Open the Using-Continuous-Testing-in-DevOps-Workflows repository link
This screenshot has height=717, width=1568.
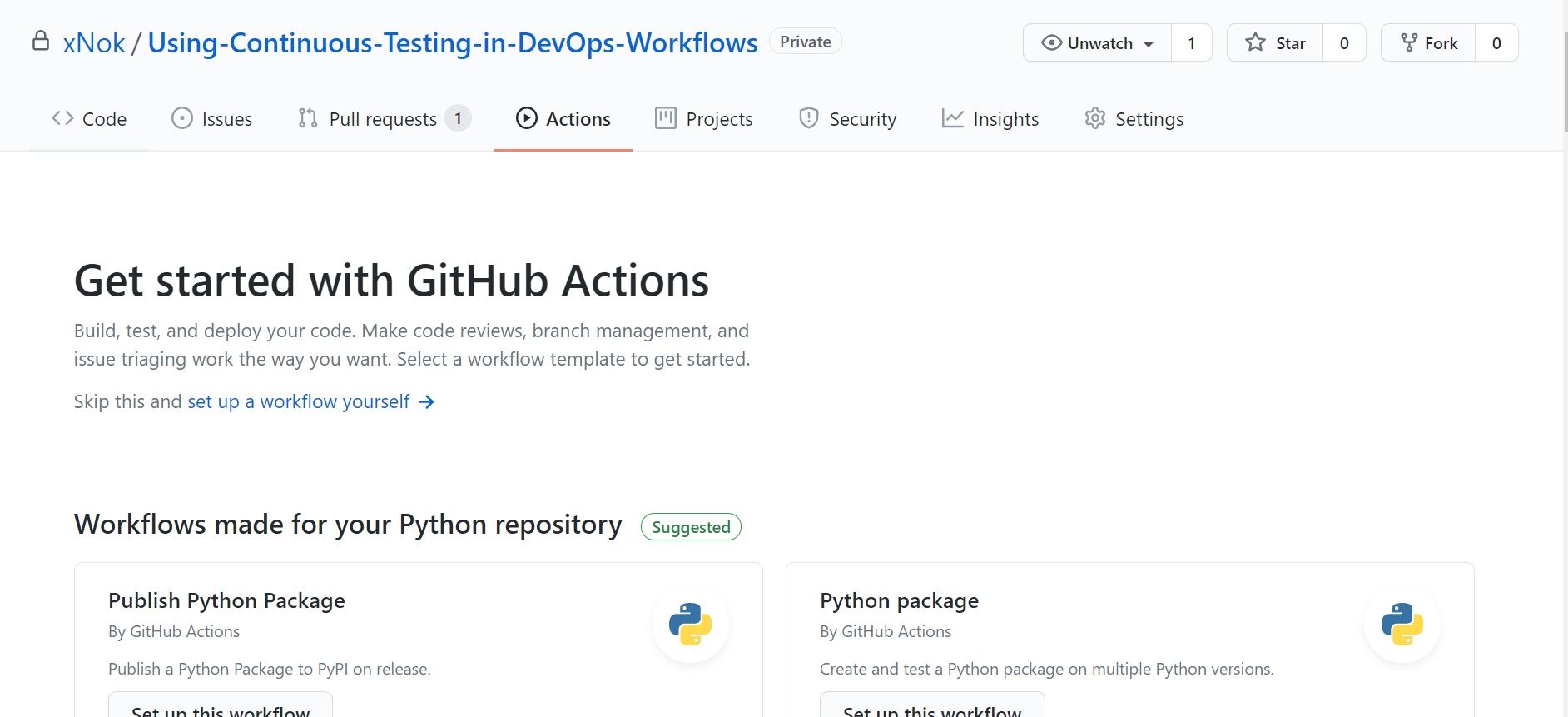point(452,43)
